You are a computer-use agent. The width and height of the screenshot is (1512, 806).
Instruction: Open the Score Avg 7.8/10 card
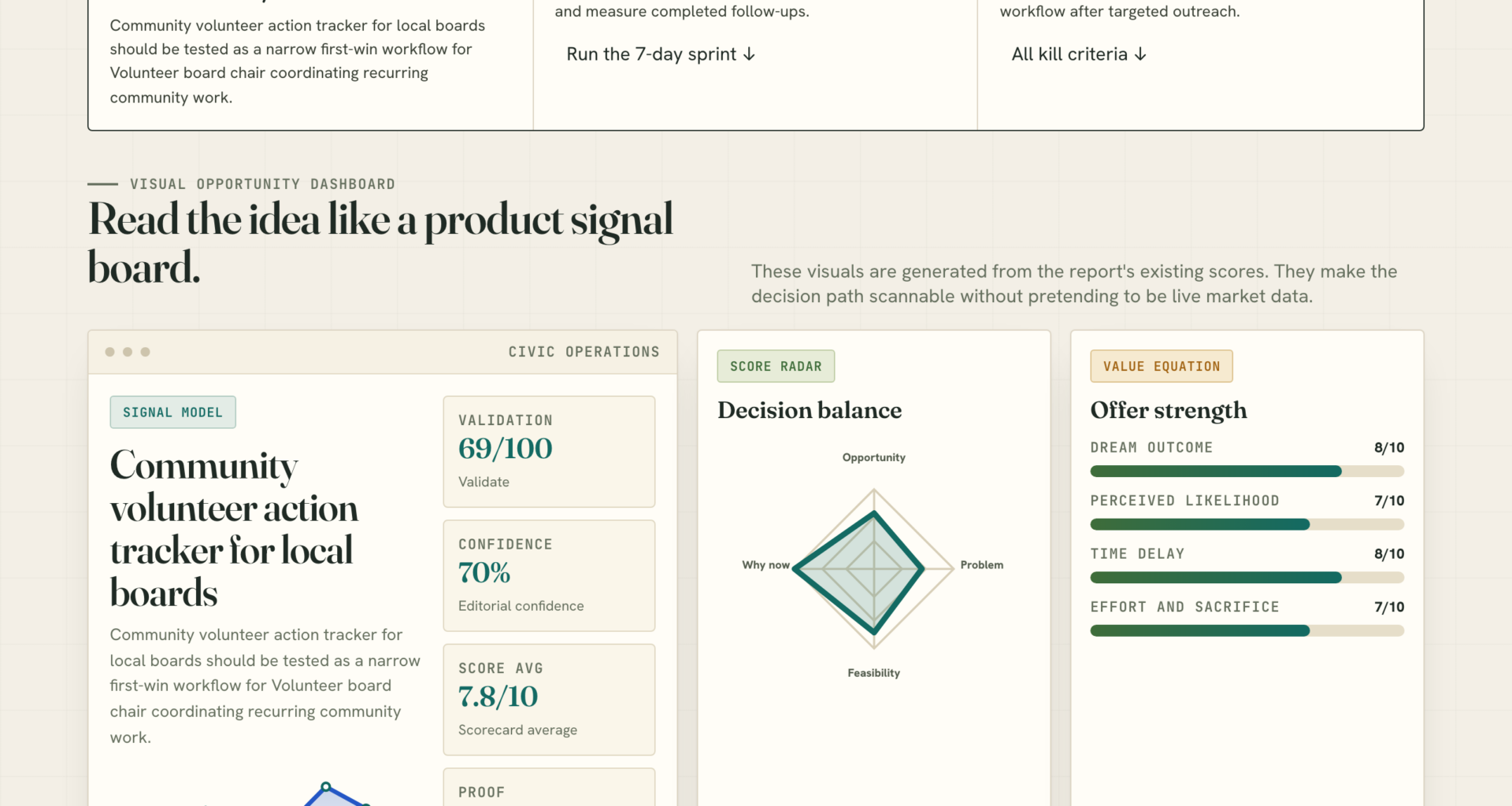click(x=549, y=700)
